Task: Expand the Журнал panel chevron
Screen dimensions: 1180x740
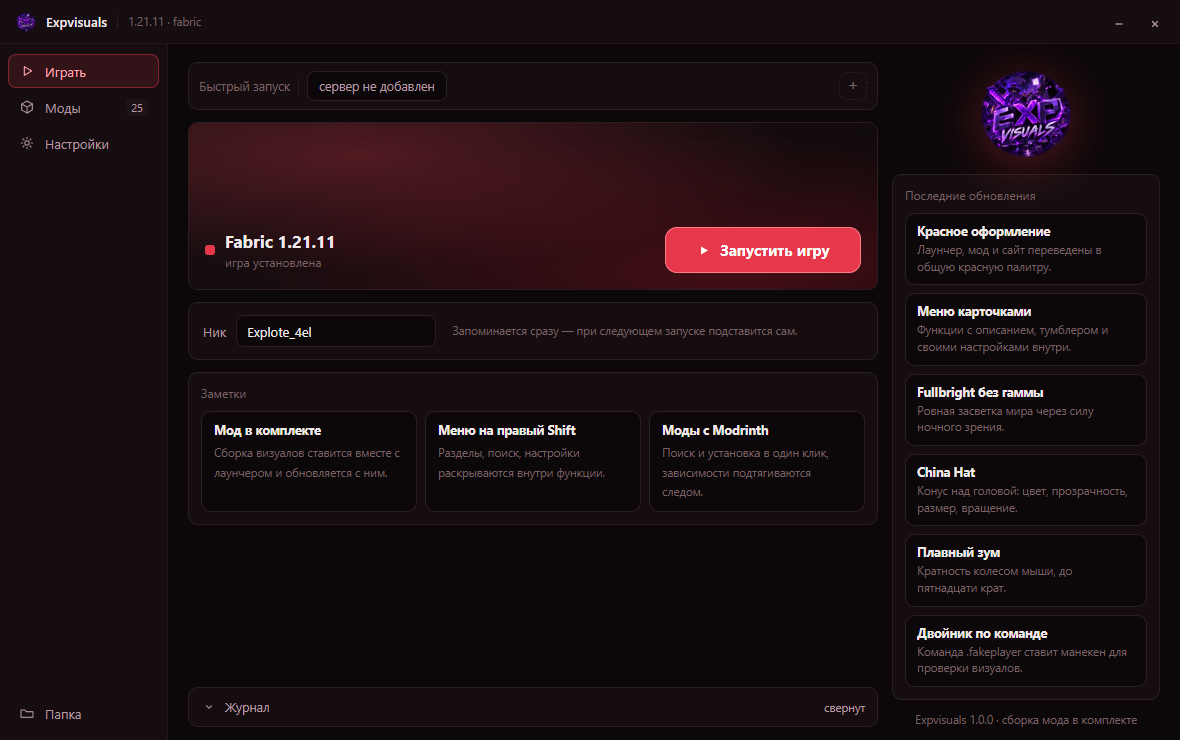Action: coord(209,707)
